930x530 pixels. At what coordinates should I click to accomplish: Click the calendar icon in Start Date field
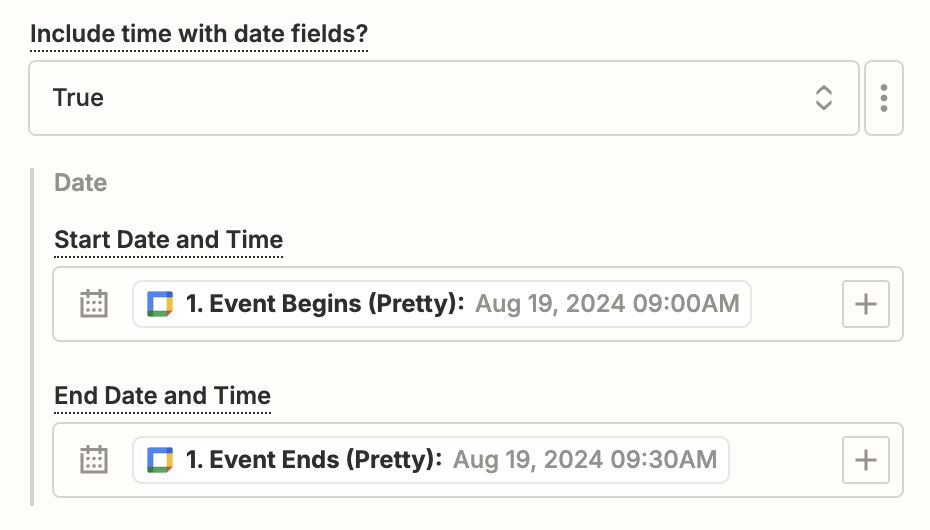(x=94, y=304)
